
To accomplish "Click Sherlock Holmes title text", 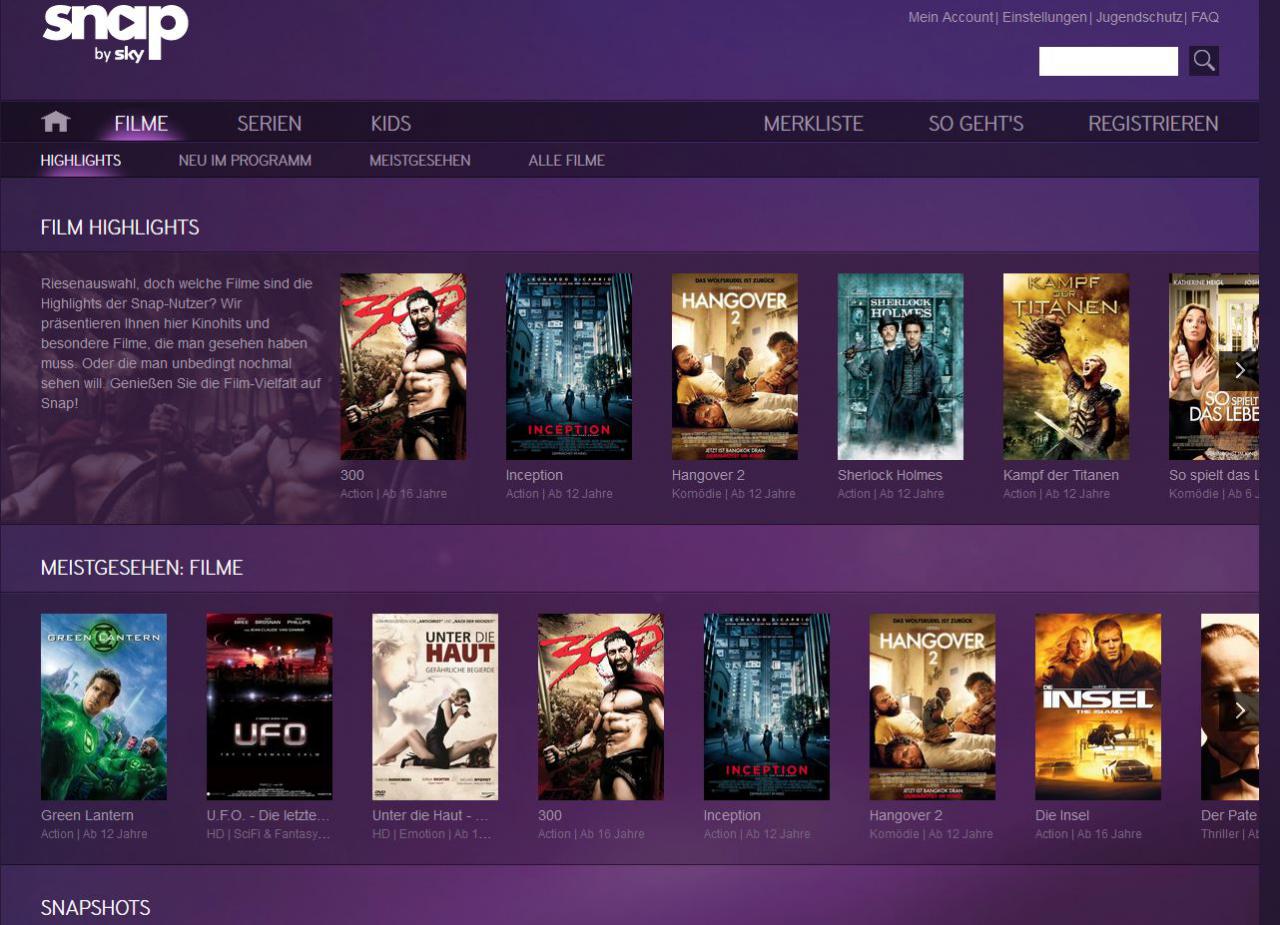I will (890, 475).
